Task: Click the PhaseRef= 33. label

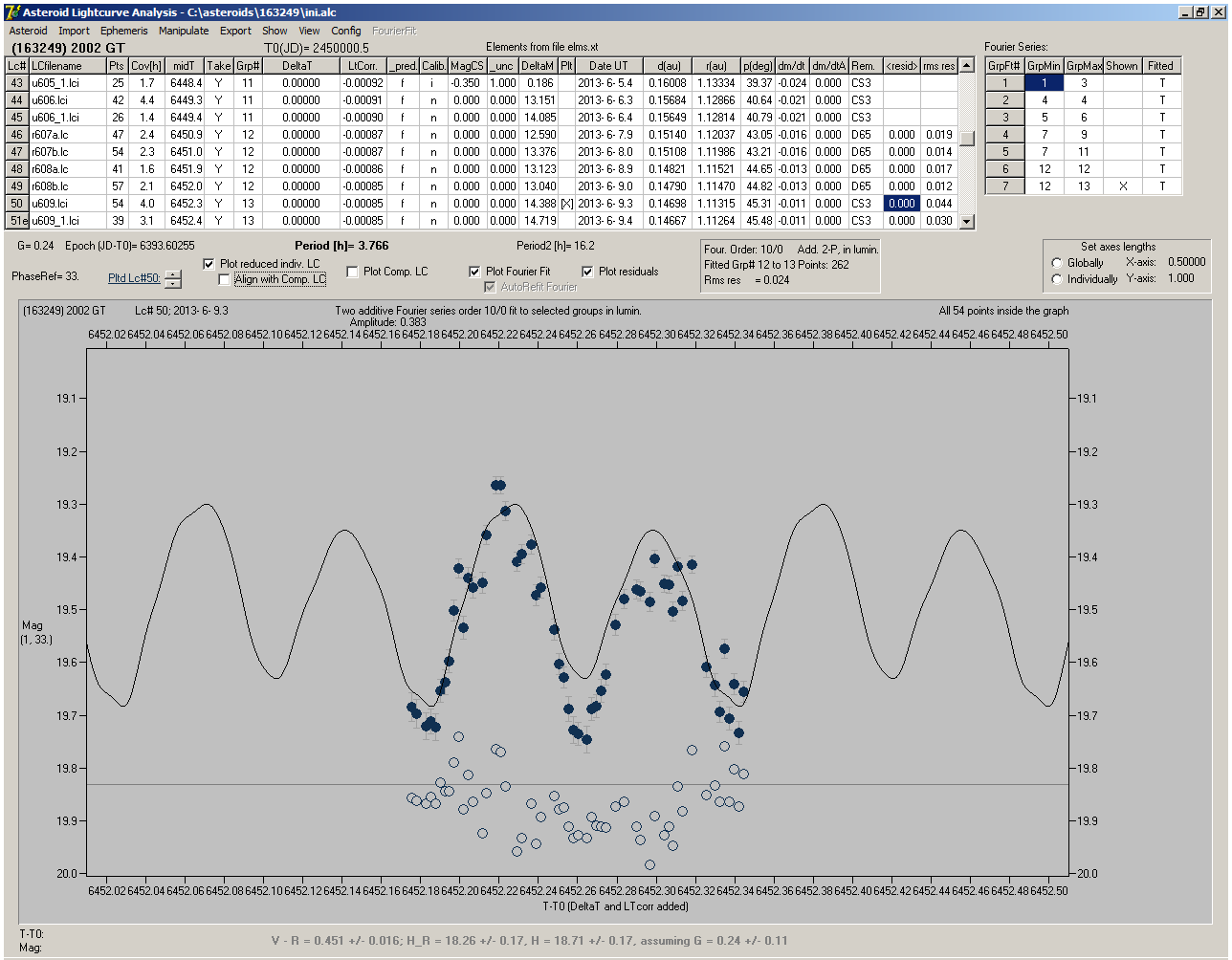Action: (45, 276)
